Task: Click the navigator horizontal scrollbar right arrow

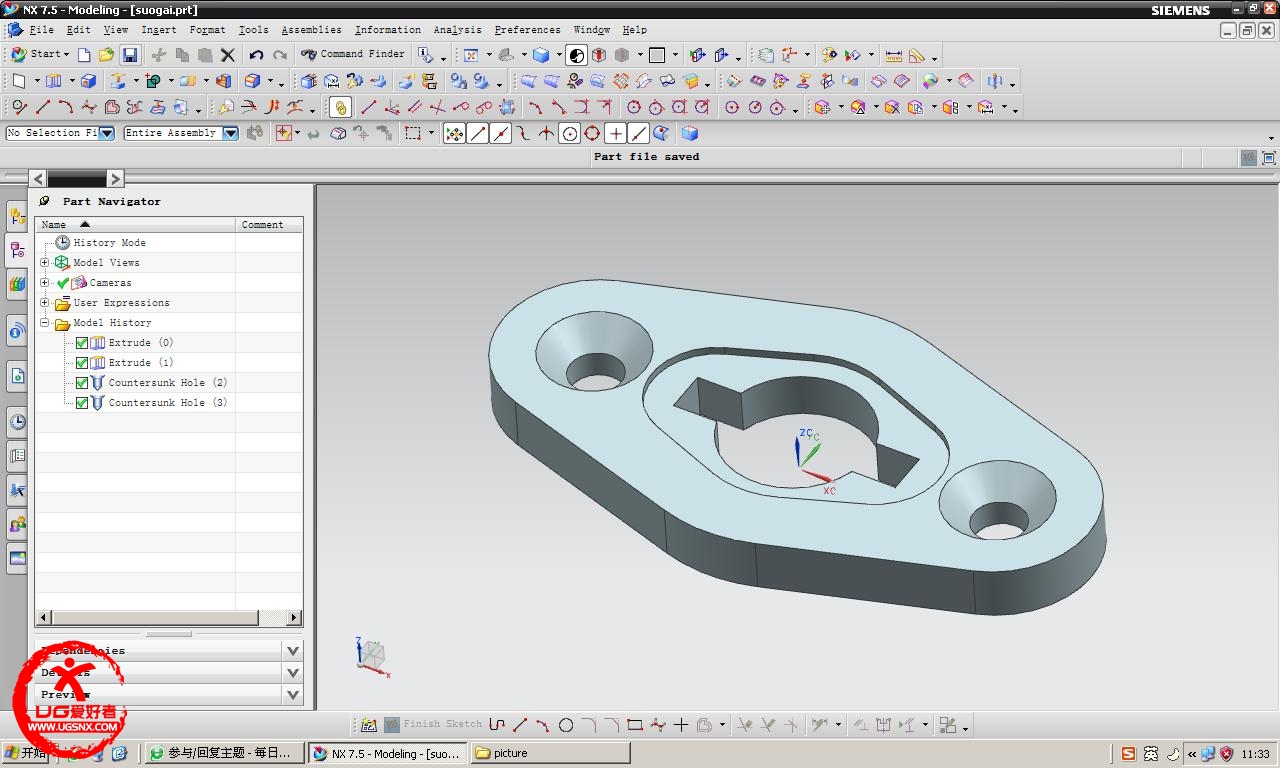Action: click(294, 618)
